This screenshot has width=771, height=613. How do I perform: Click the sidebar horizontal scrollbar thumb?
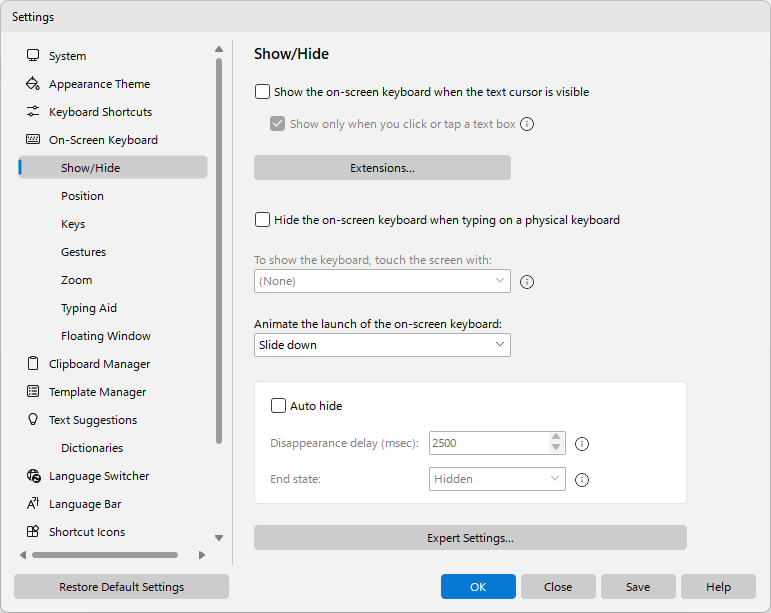coord(105,555)
